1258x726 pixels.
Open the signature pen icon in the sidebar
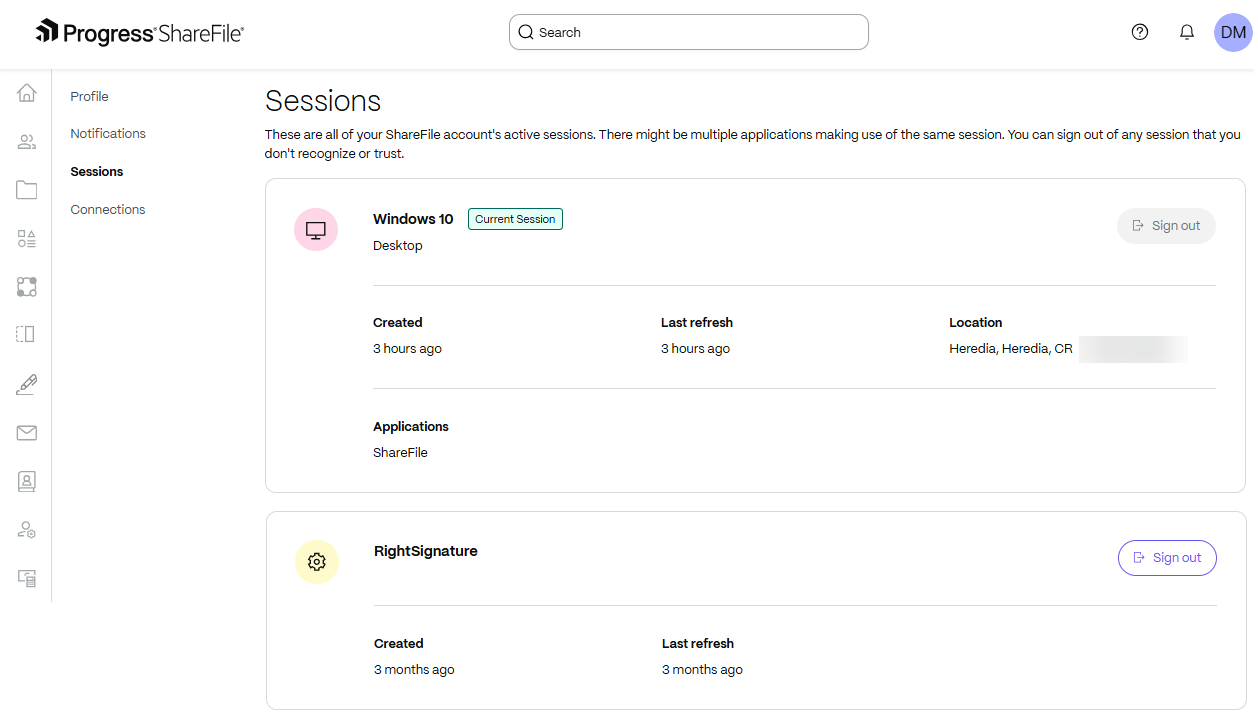[27, 384]
